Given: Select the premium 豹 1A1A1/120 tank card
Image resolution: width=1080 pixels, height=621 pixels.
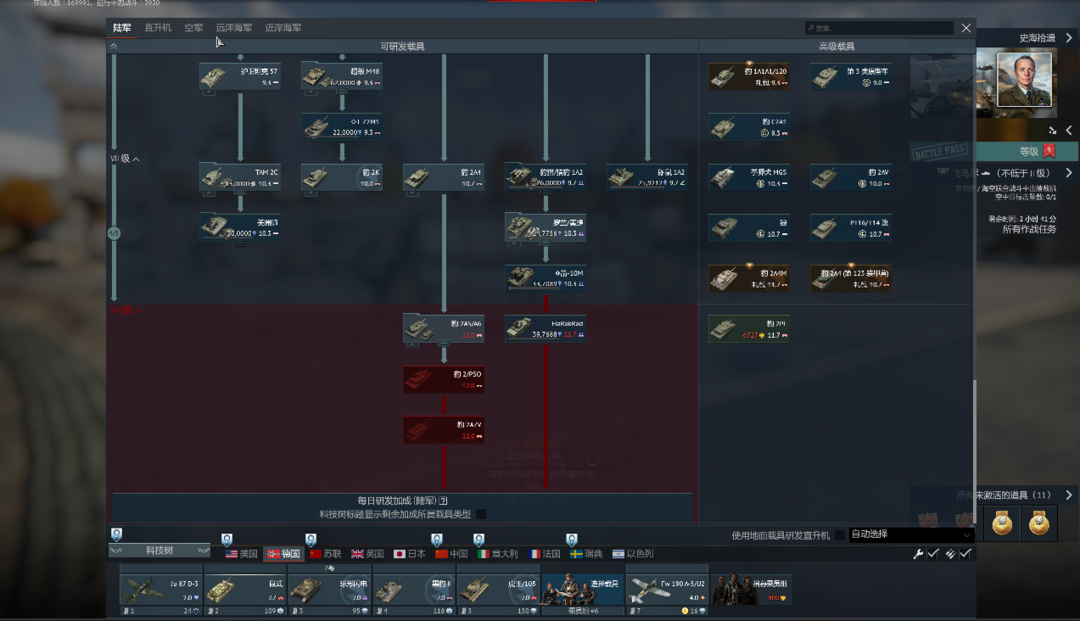Looking at the screenshot, I should pyautogui.click(x=749, y=76).
